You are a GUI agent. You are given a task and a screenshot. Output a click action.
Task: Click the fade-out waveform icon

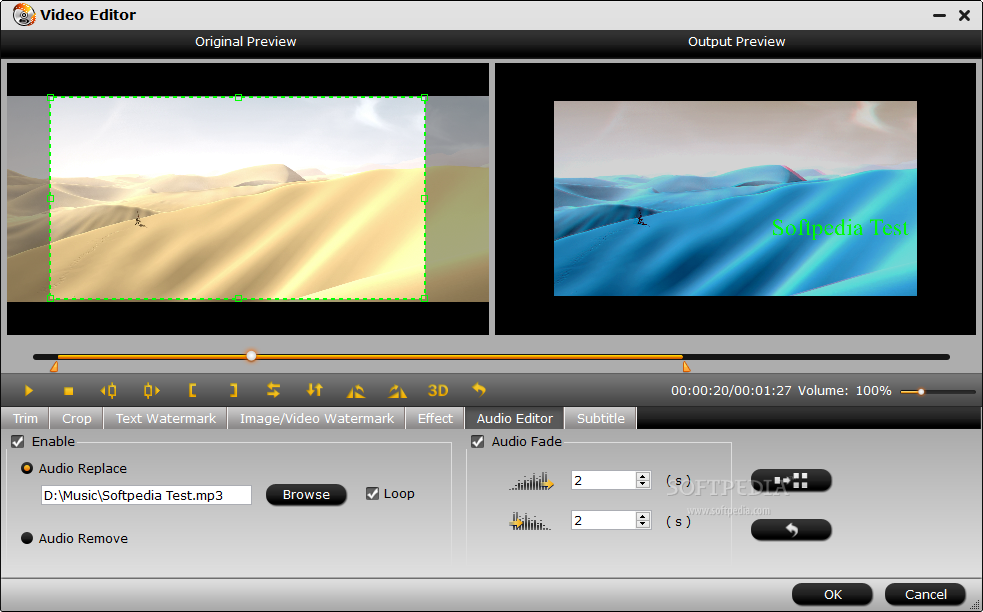531,521
